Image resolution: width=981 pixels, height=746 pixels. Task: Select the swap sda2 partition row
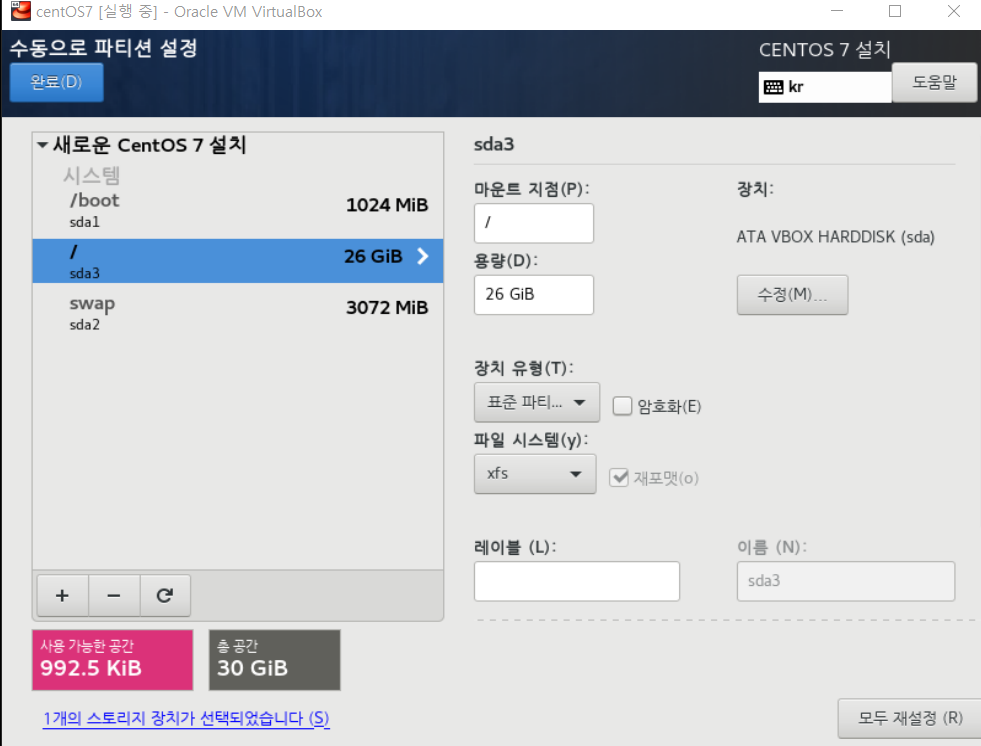(238, 312)
